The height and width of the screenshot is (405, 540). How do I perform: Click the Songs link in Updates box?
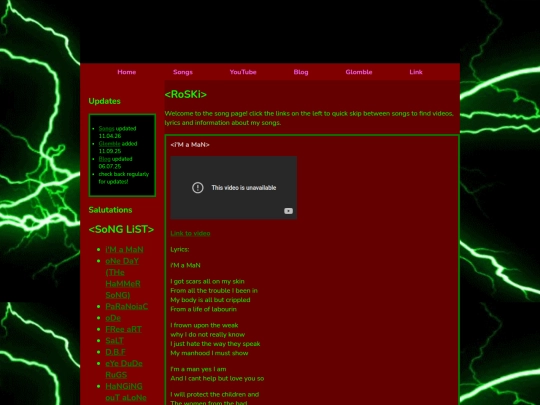coord(106,128)
